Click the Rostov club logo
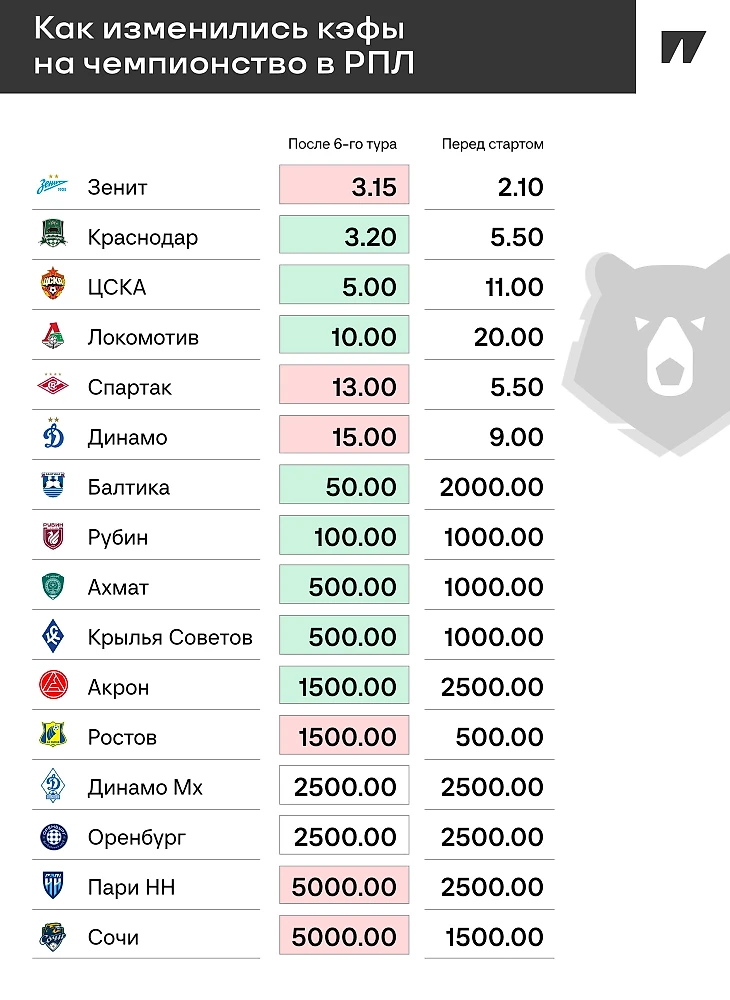 [x=53, y=736]
